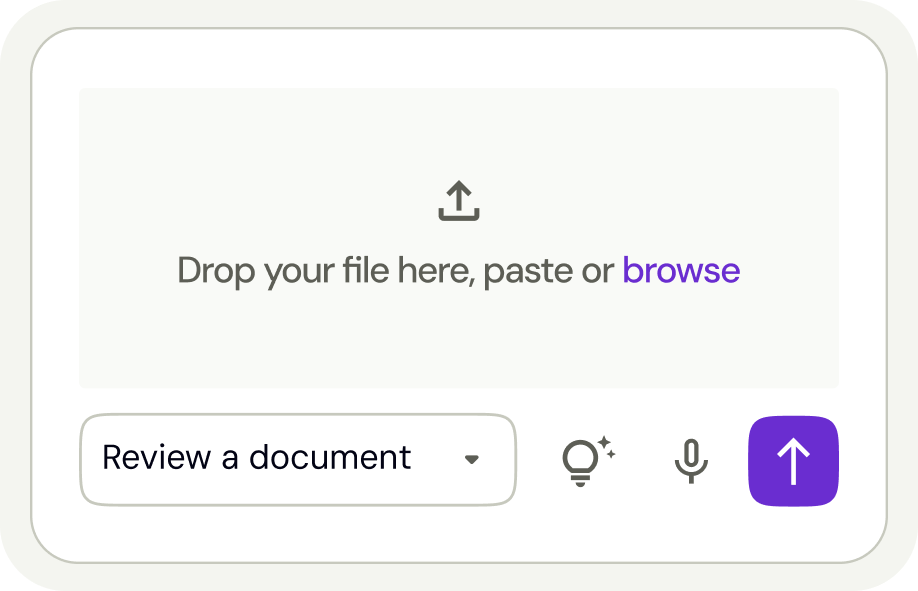Click the sparkles on the lightbulb icon
The image size is (918, 591).
tap(605, 446)
